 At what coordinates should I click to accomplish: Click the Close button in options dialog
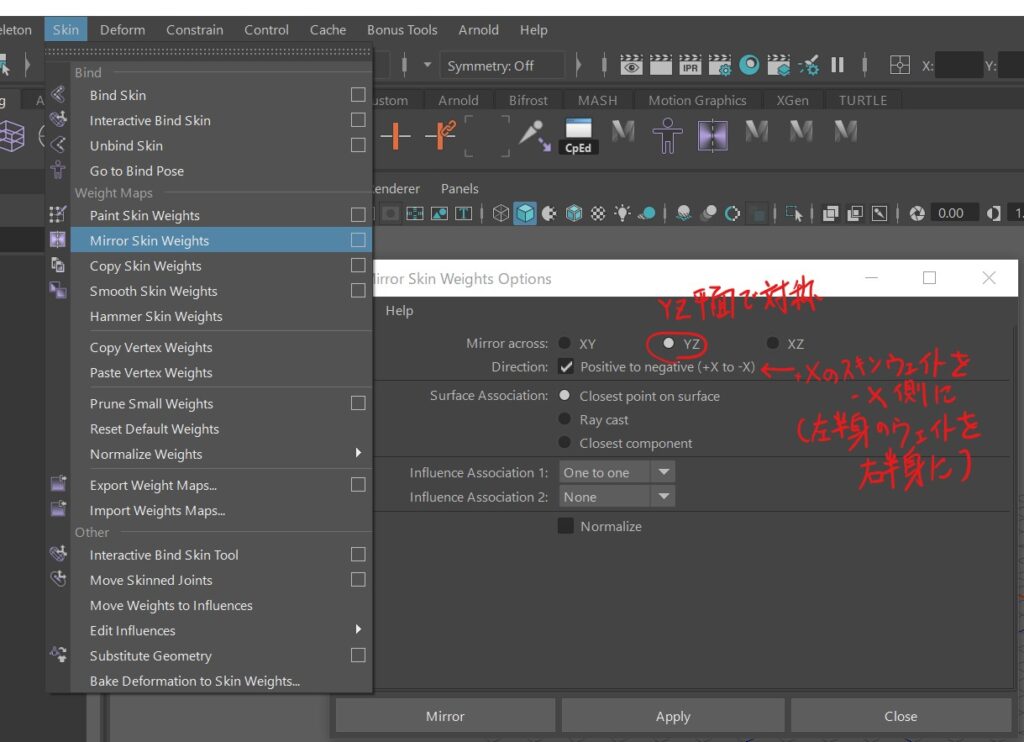pos(901,716)
